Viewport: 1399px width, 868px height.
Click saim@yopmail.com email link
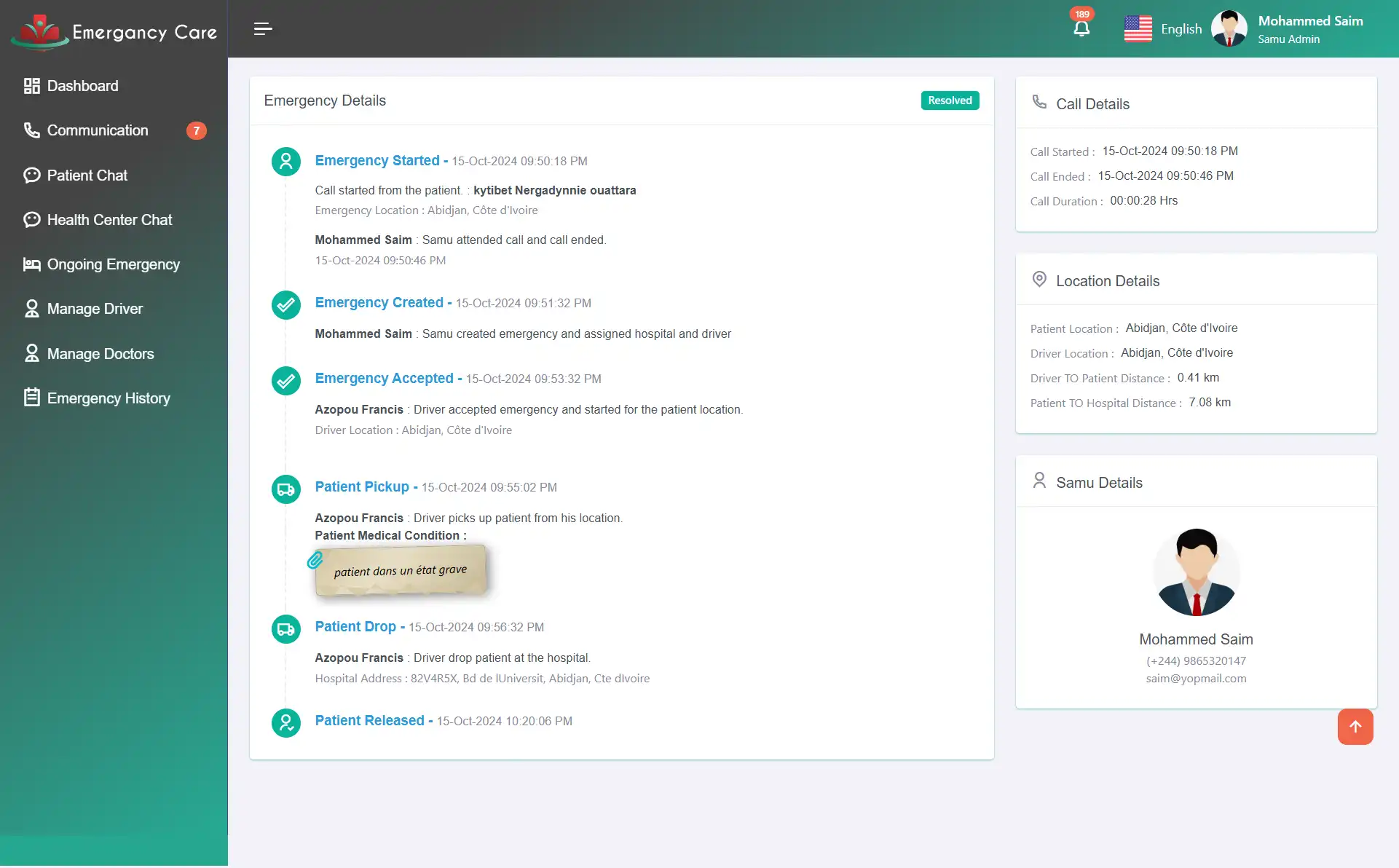click(x=1196, y=679)
